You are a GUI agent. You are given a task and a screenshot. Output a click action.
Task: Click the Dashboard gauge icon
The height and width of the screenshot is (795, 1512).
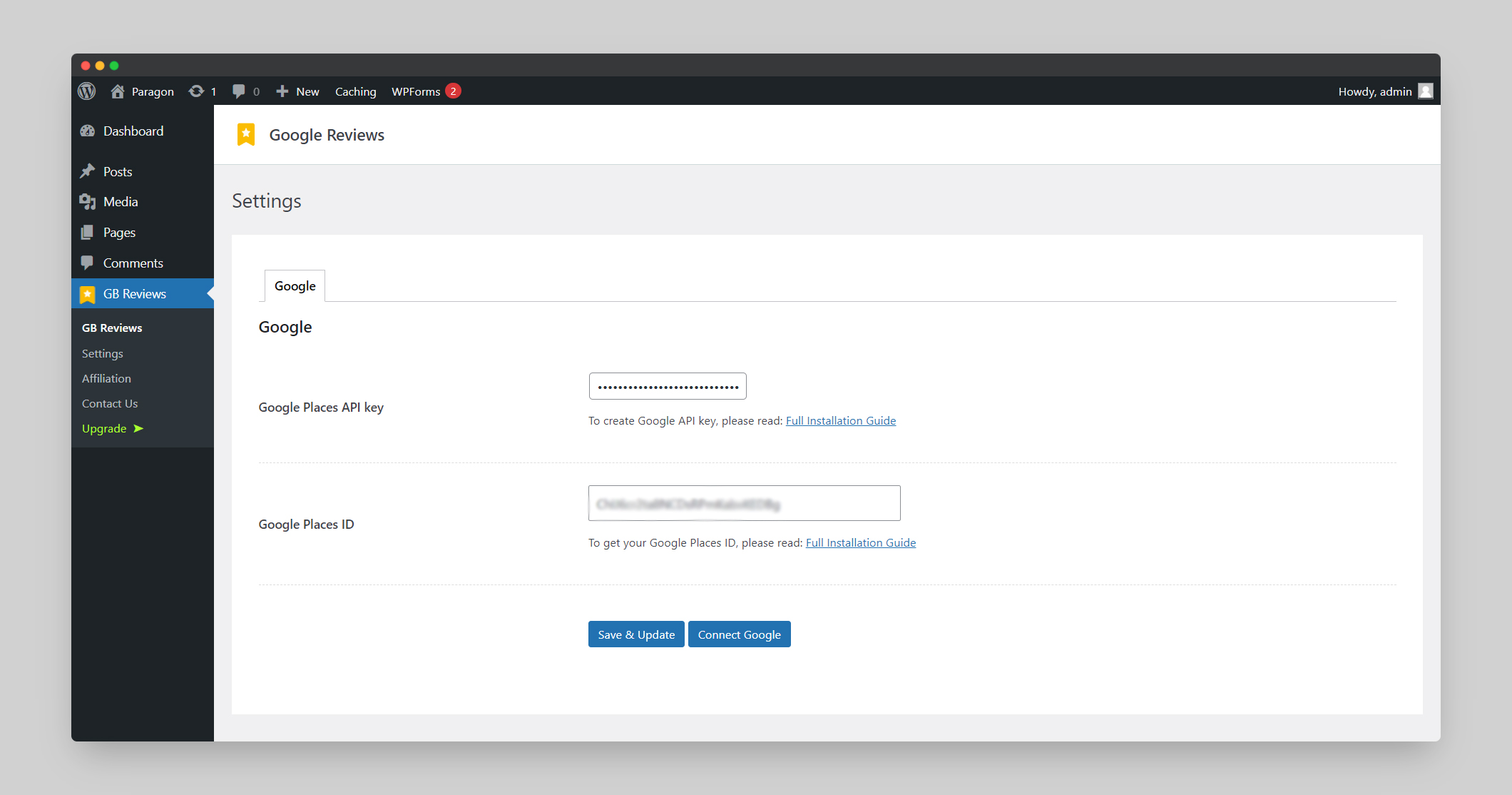pos(88,131)
